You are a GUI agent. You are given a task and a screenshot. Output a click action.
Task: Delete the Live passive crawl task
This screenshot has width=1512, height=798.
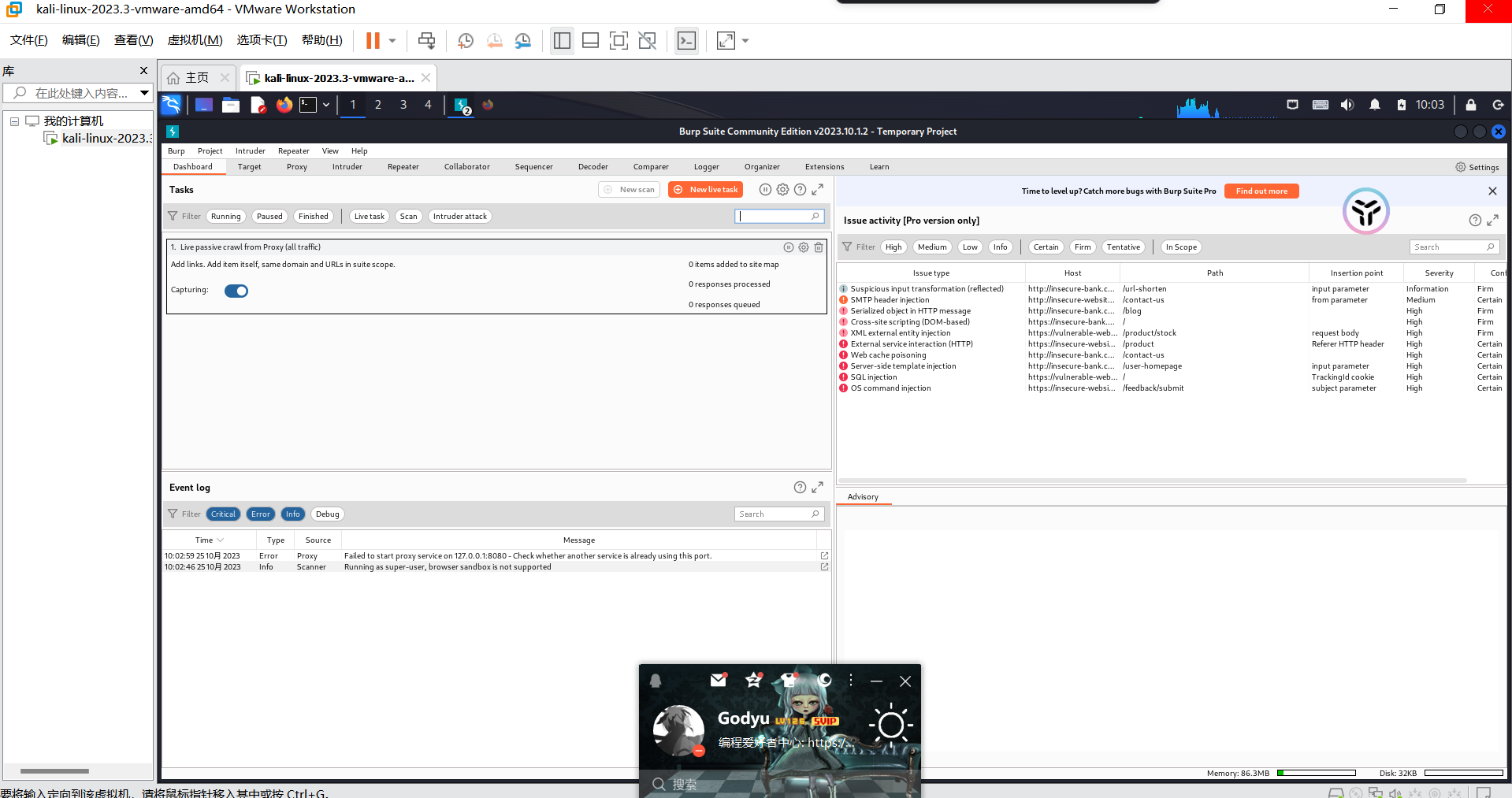(x=819, y=247)
